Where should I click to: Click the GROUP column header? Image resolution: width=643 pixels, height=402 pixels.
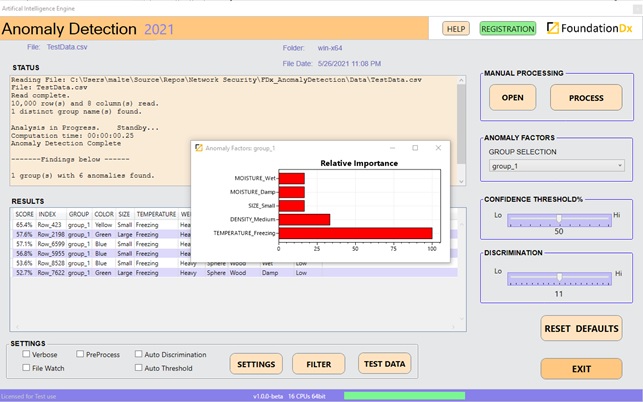pyautogui.click(x=79, y=214)
